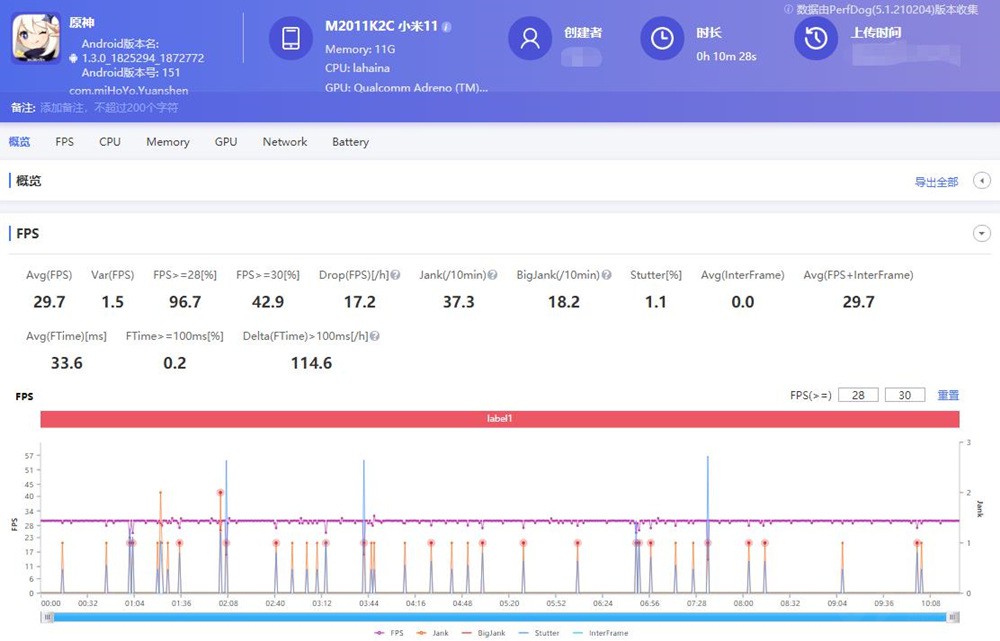This screenshot has height=641, width=1000.
Task: Click the duration clock icon
Action: pos(662,39)
